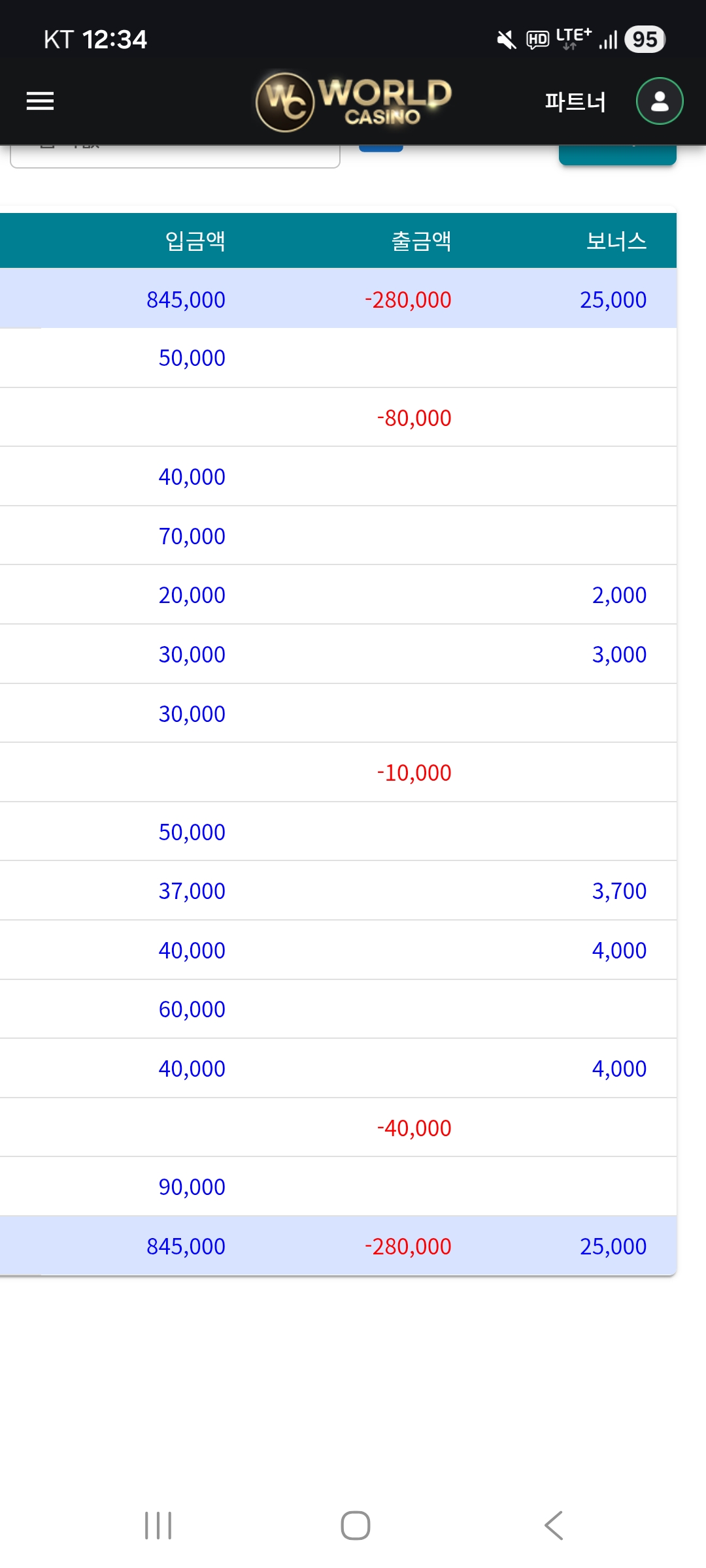Tap the small blue button under logo
Screen dimensions: 706x1568
pos(381,148)
